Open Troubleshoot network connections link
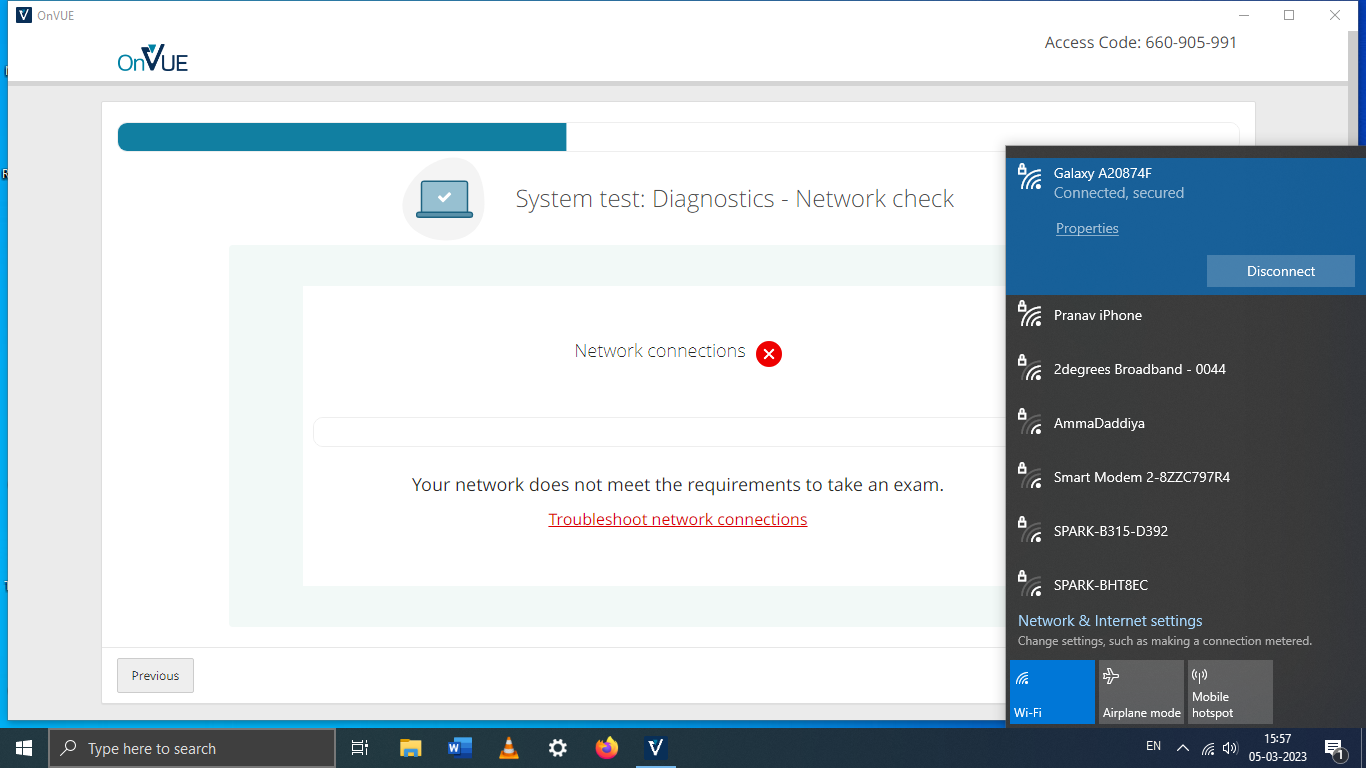This screenshot has width=1366, height=768. click(x=677, y=519)
